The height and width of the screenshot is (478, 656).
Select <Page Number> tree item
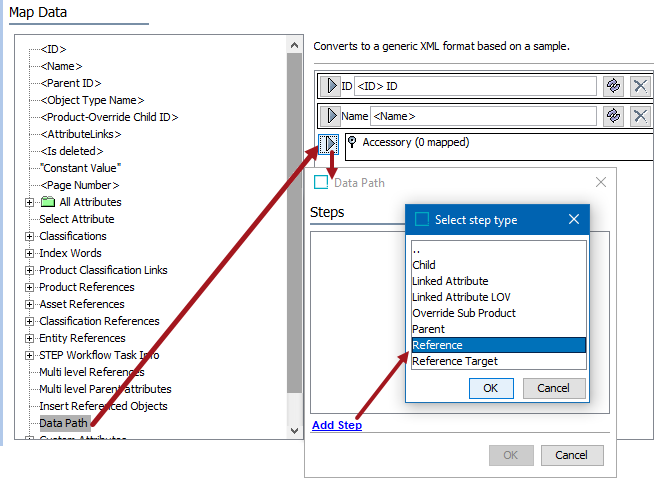80,185
